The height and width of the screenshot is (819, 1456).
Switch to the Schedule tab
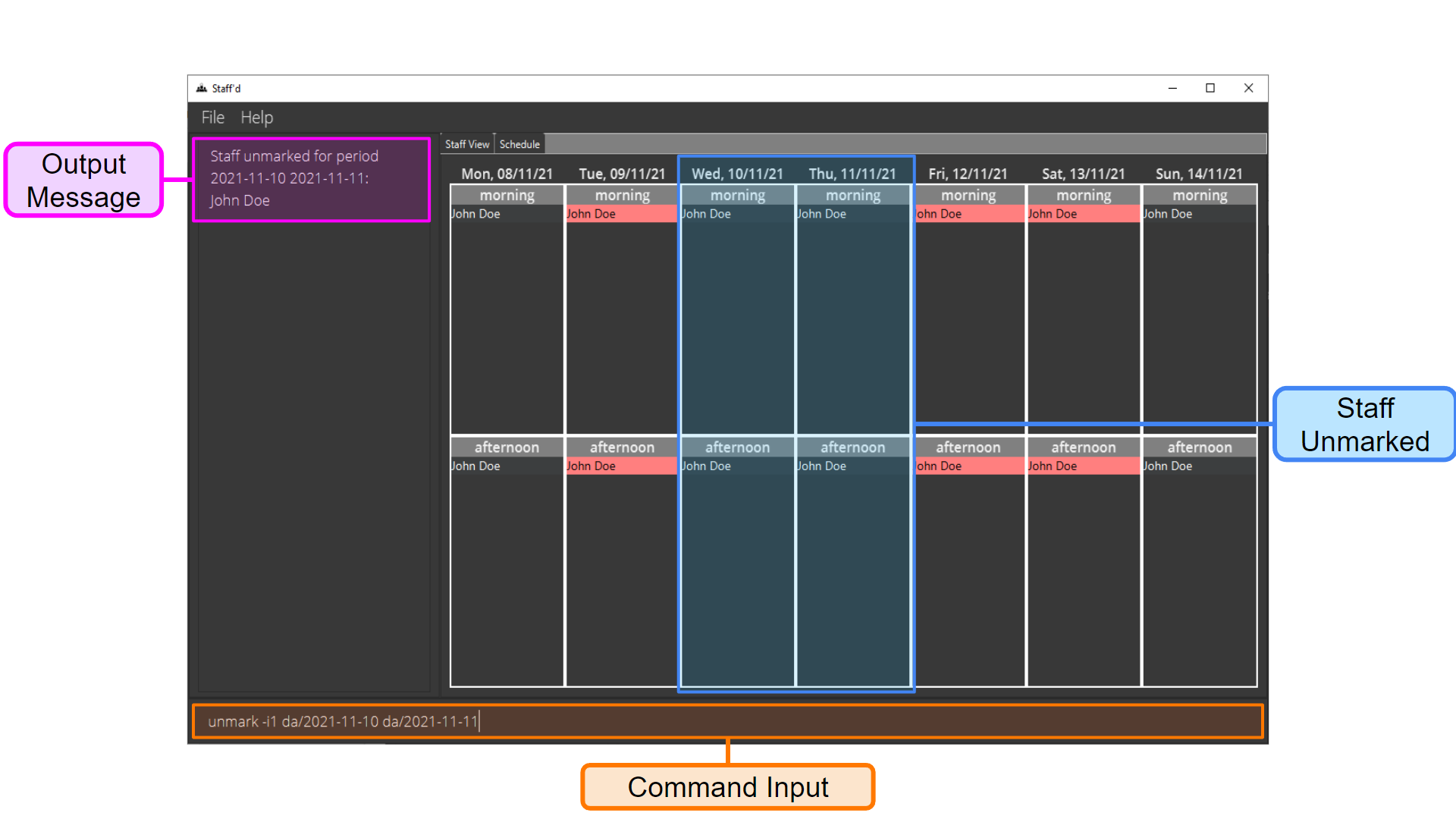point(521,144)
